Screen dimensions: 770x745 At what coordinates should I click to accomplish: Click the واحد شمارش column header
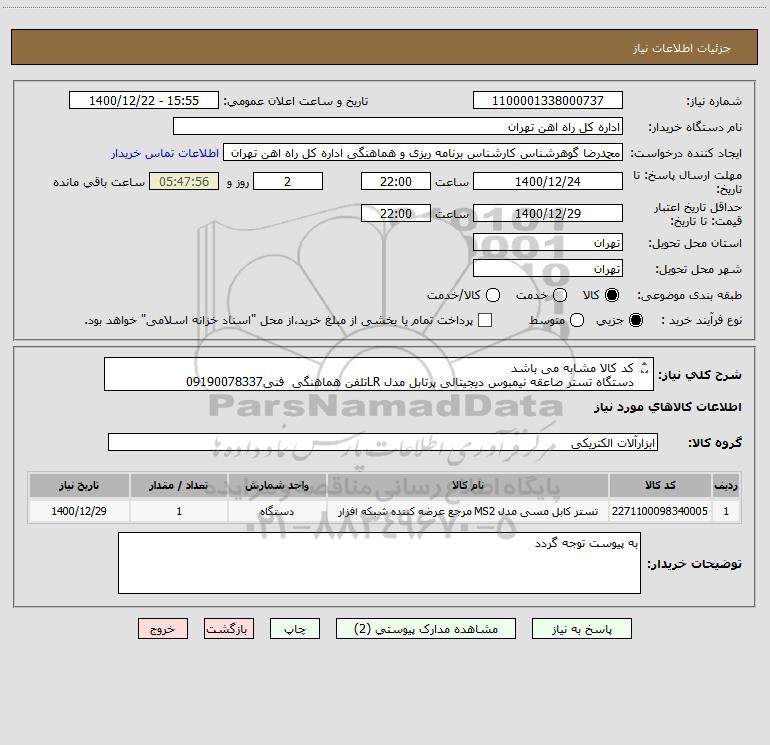pos(277,485)
